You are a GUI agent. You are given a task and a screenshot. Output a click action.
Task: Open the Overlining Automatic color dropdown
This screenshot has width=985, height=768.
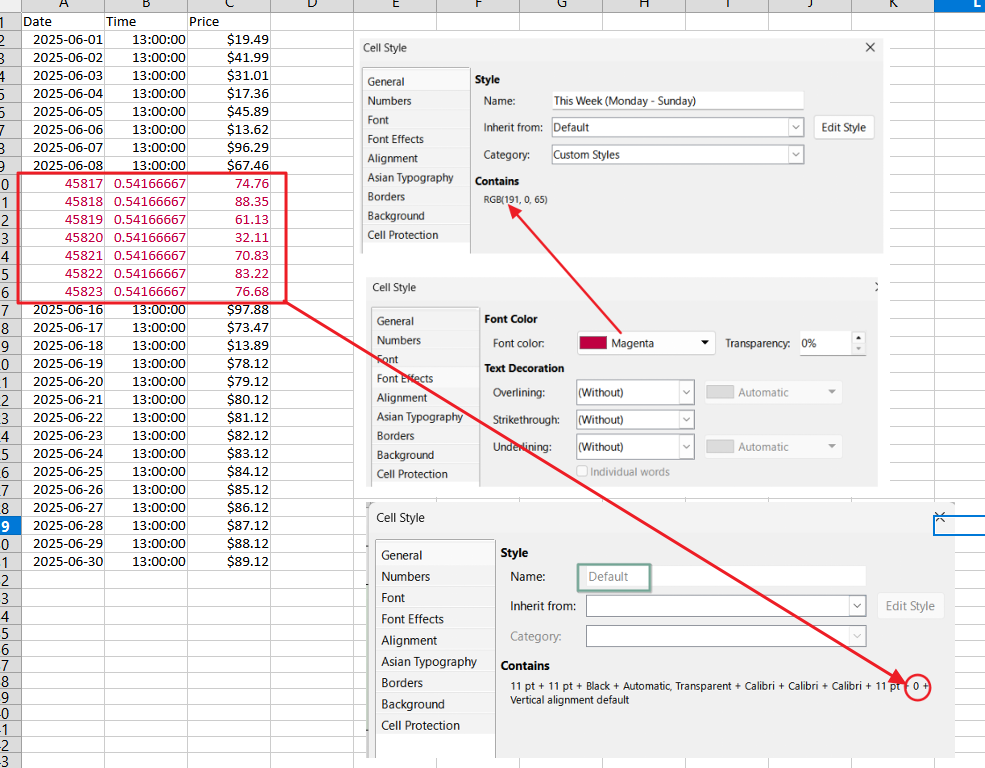click(x=832, y=392)
